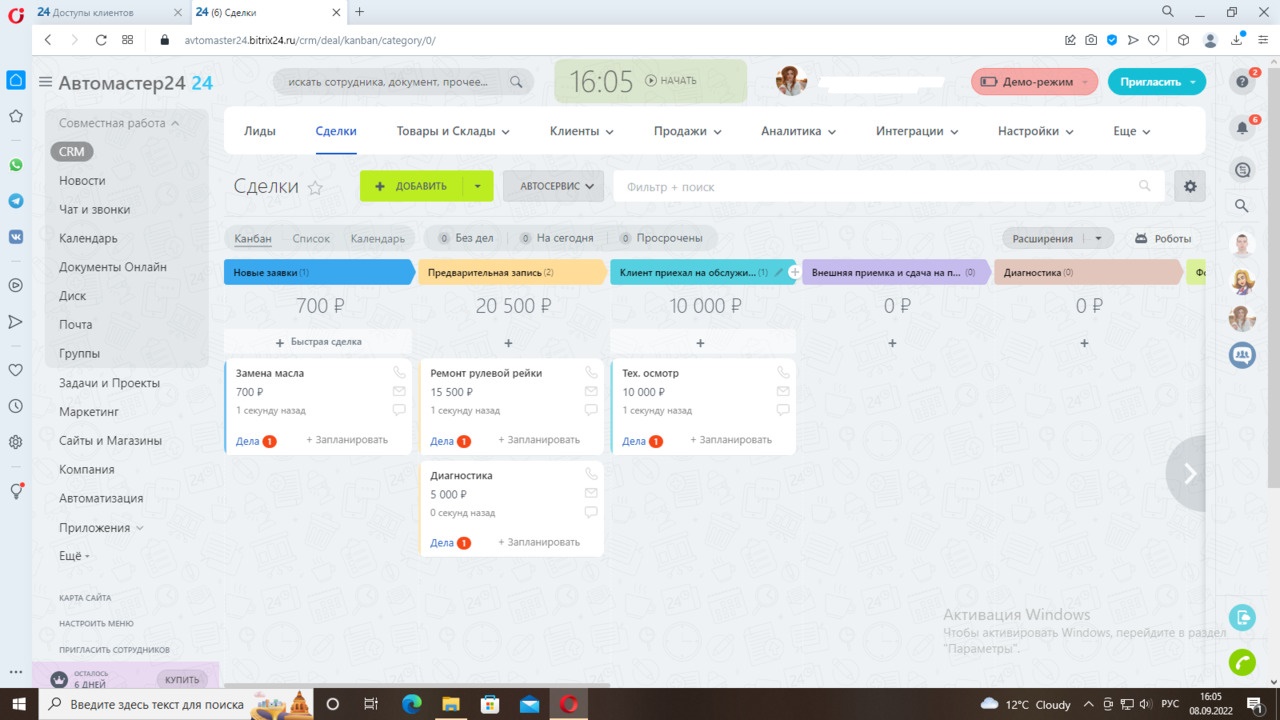Filter deals by На сегодня counter
This screenshot has width=1280, height=720.
tap(556, 238)
